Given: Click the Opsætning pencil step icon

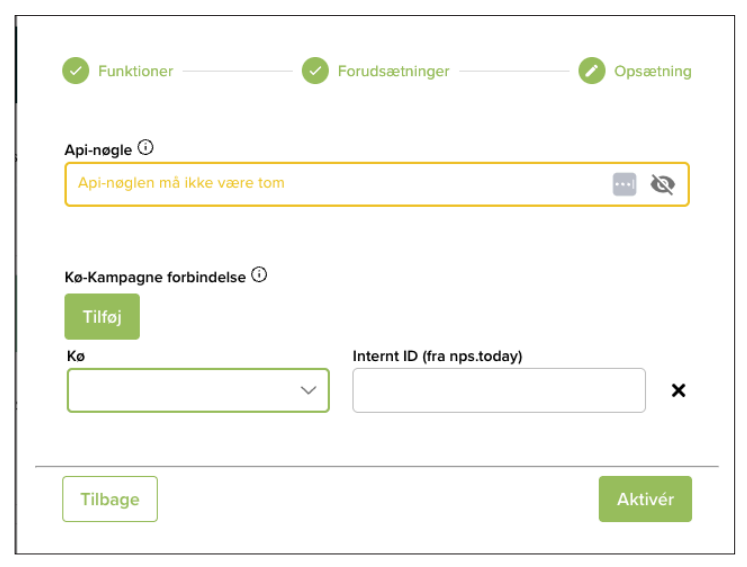Looking at the screenshot, I should [x=592, y=71].
